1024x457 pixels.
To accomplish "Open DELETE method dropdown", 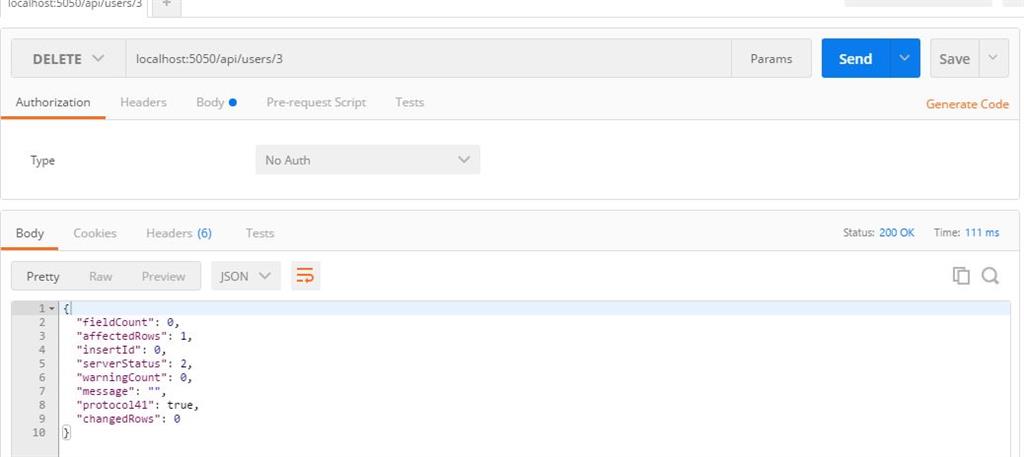I will [68, 59].
